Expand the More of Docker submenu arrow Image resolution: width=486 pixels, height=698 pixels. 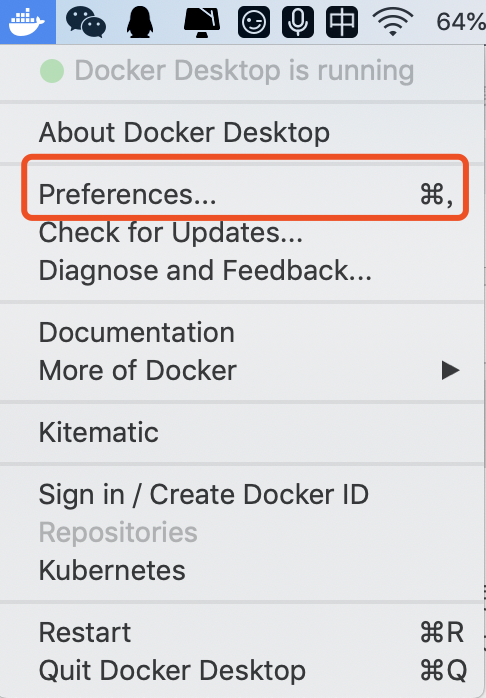click(x=450, y=370)
